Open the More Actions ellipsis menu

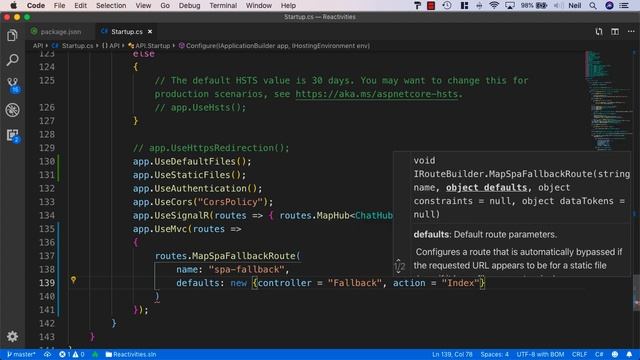point(631,31)
